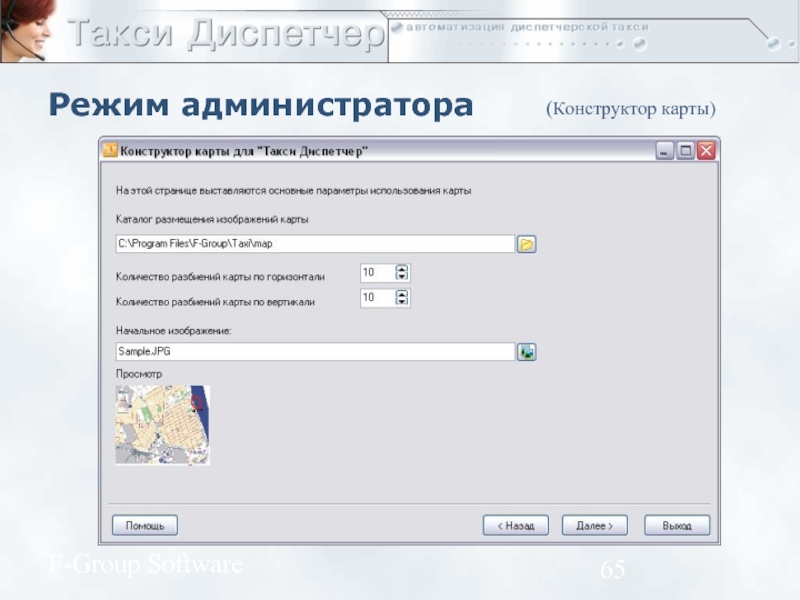Click the map preview thumbnail
Image resolution: width=800 pixels, height=600 pixels.
[163, 425]
